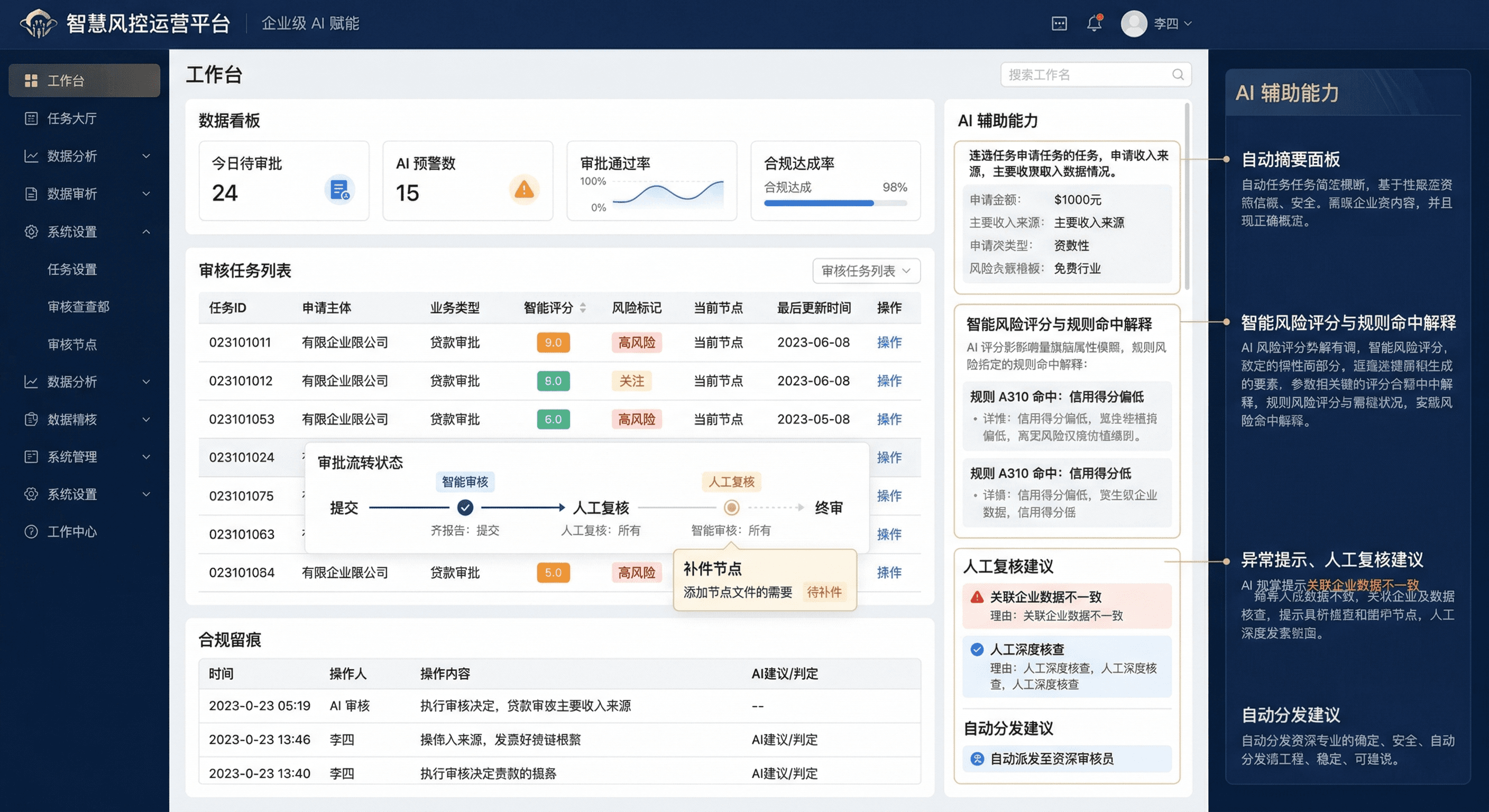The height and width of the screenshot is (812, 1489).
Task: Click the 智能评分 sort arrows
Action: pyautogui.click(x=583, y=308)
